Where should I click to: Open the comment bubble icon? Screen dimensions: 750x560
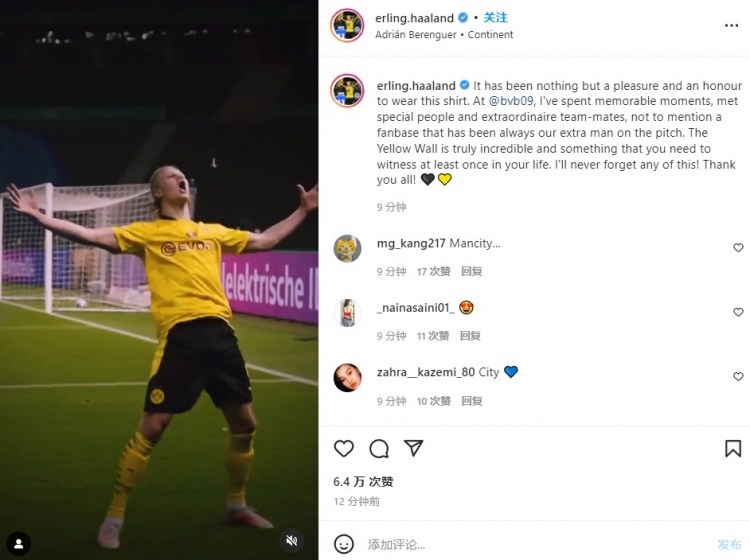point(379,449)
